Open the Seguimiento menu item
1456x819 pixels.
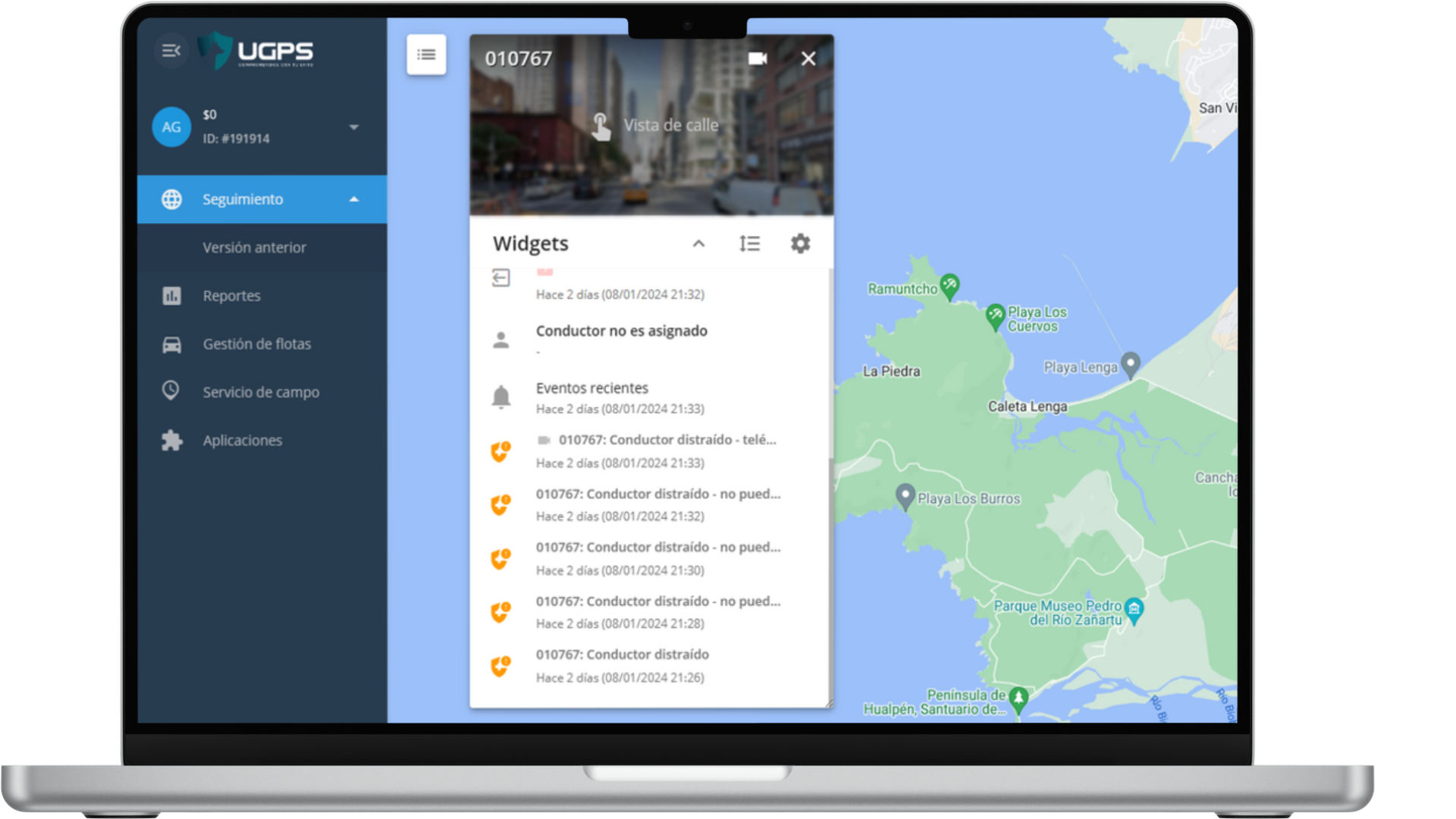(243, 199)
